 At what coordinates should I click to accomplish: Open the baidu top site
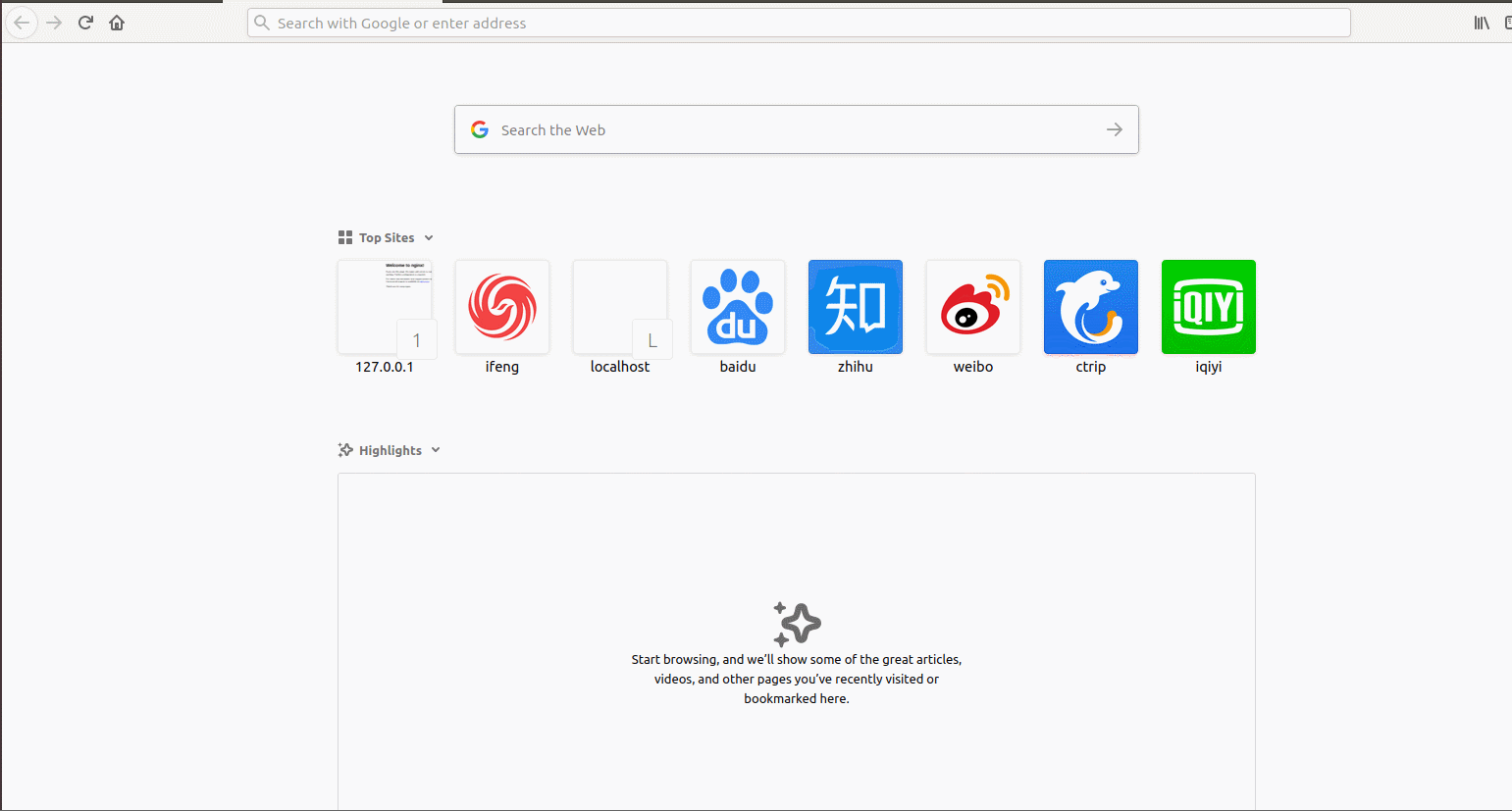tap(738, 307)
